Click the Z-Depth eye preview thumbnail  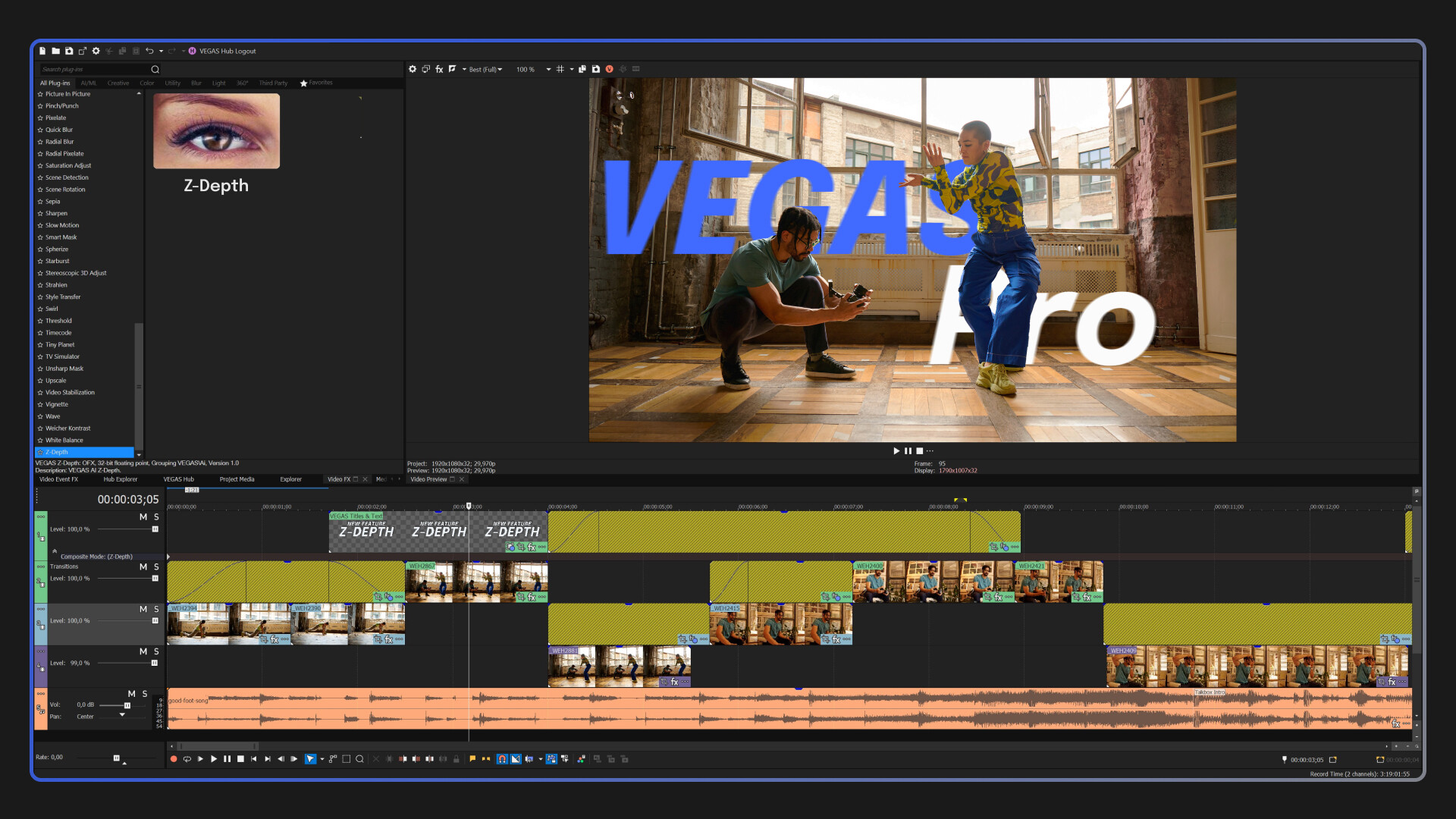tap(216, 130)
